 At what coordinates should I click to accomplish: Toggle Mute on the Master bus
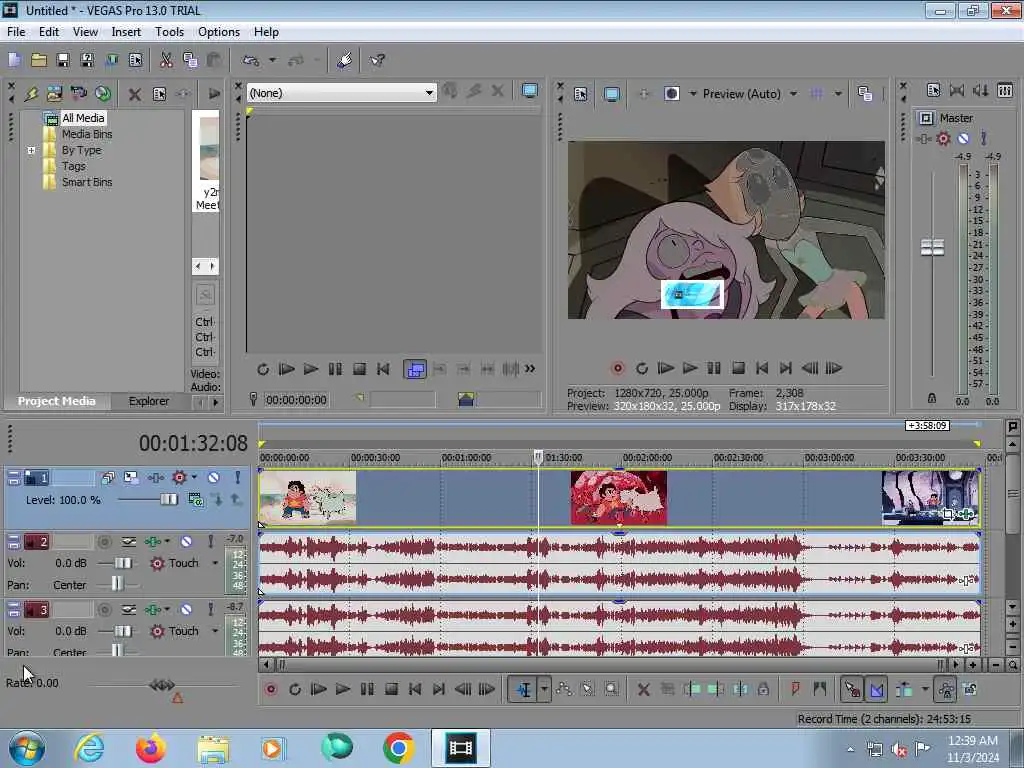coord(963,138)
